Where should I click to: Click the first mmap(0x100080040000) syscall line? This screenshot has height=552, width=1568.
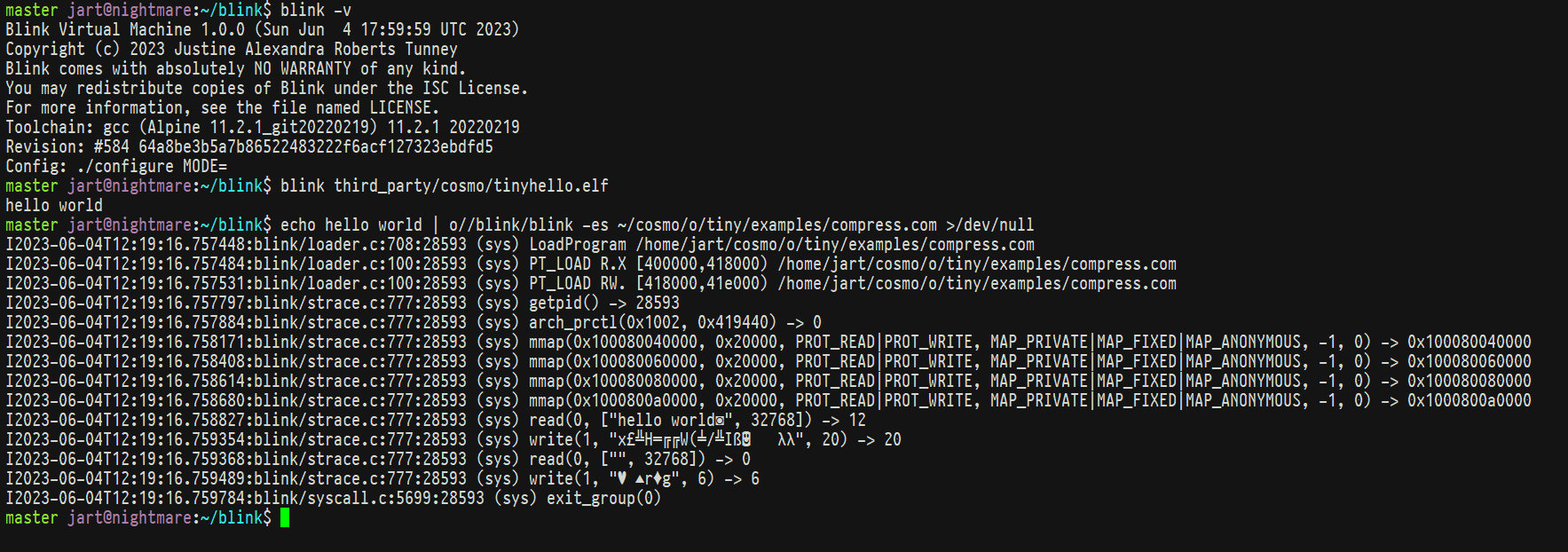(768, 342)
